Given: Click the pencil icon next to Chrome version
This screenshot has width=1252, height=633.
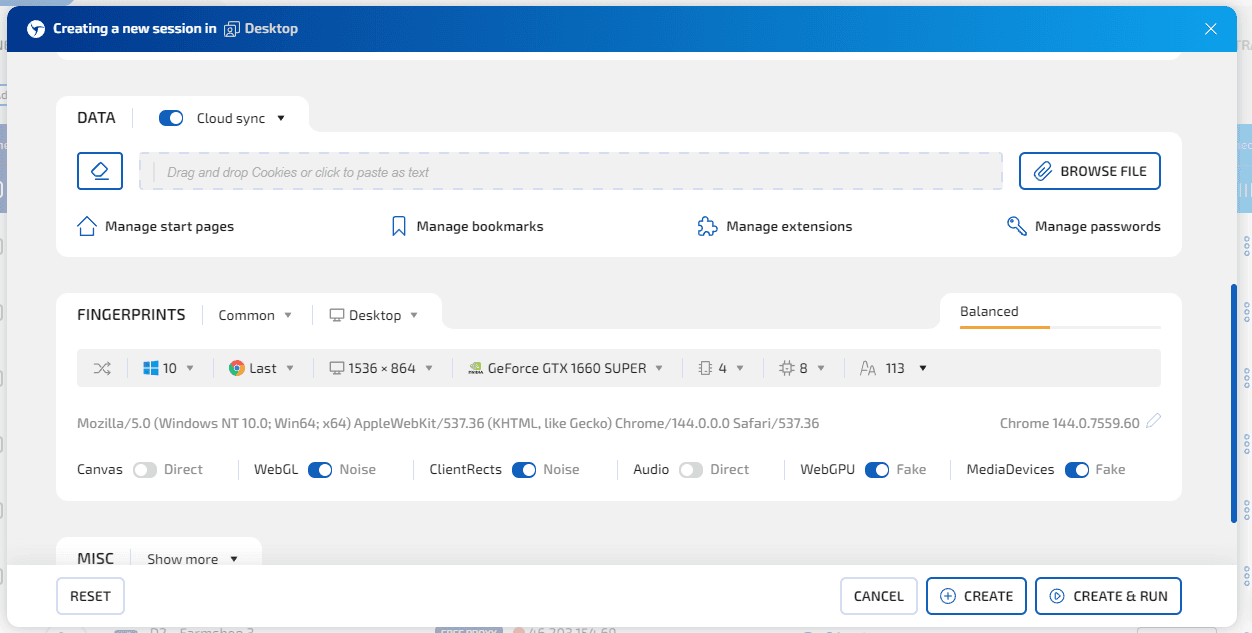Looking at the screenshot, I should point(1153,422).
